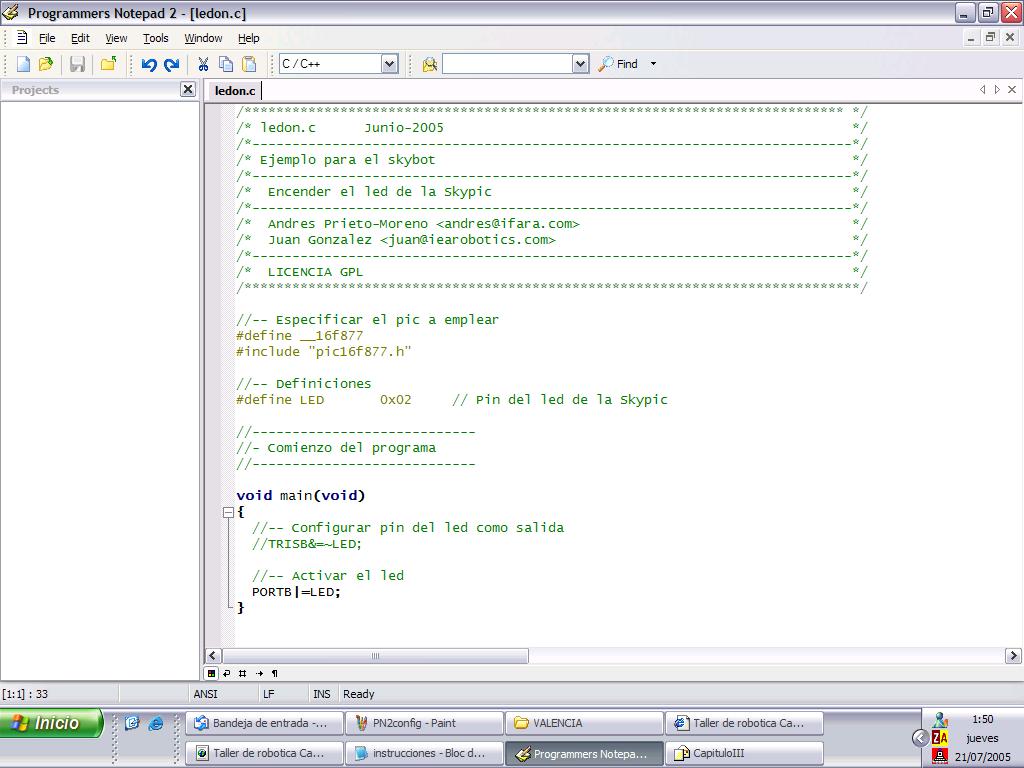Expand the find text combo box list

(x=580, y=64)
